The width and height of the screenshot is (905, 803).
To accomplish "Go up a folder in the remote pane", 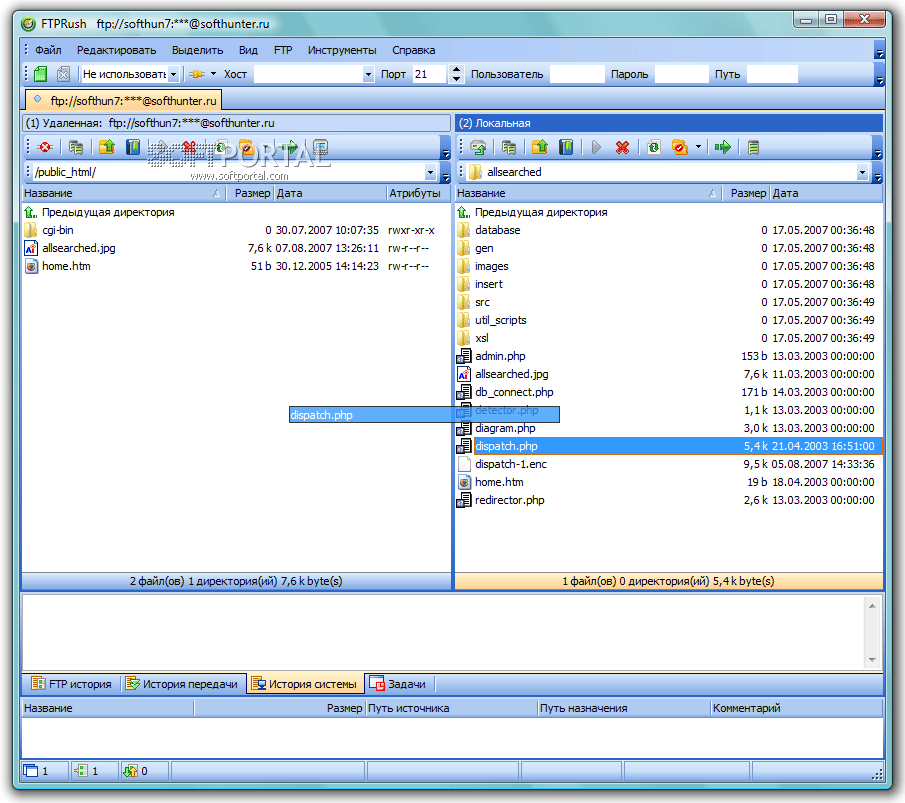I will coord(107,148).
